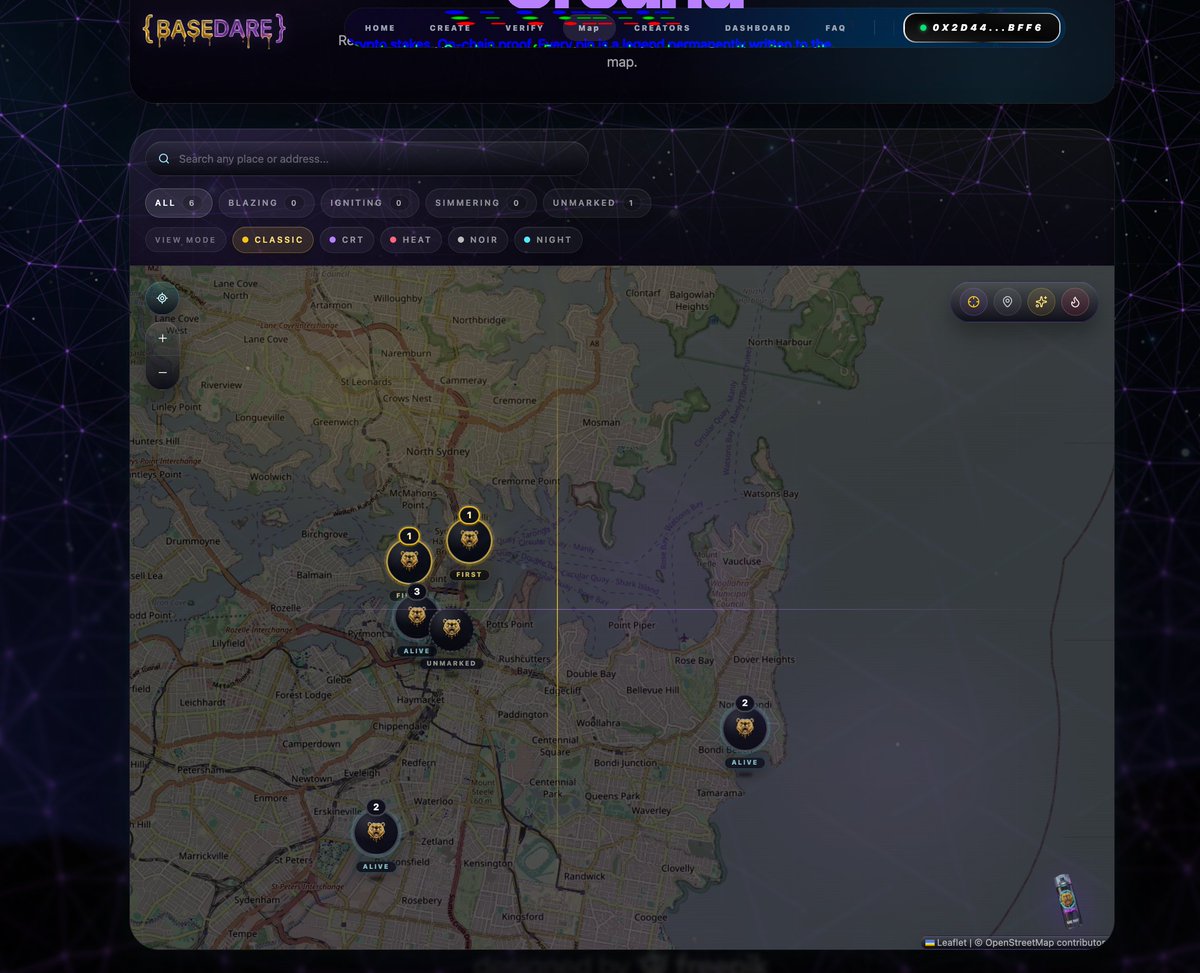The width and height of the screenshot is (1200, 973).
Task: Open VERIFY in navigation bar
Action: point(525,28)
